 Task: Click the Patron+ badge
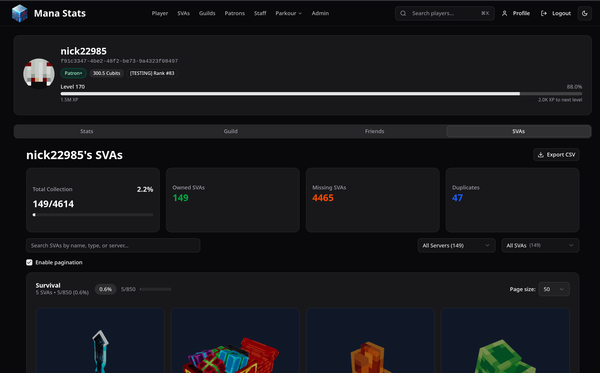click(73, 73)
